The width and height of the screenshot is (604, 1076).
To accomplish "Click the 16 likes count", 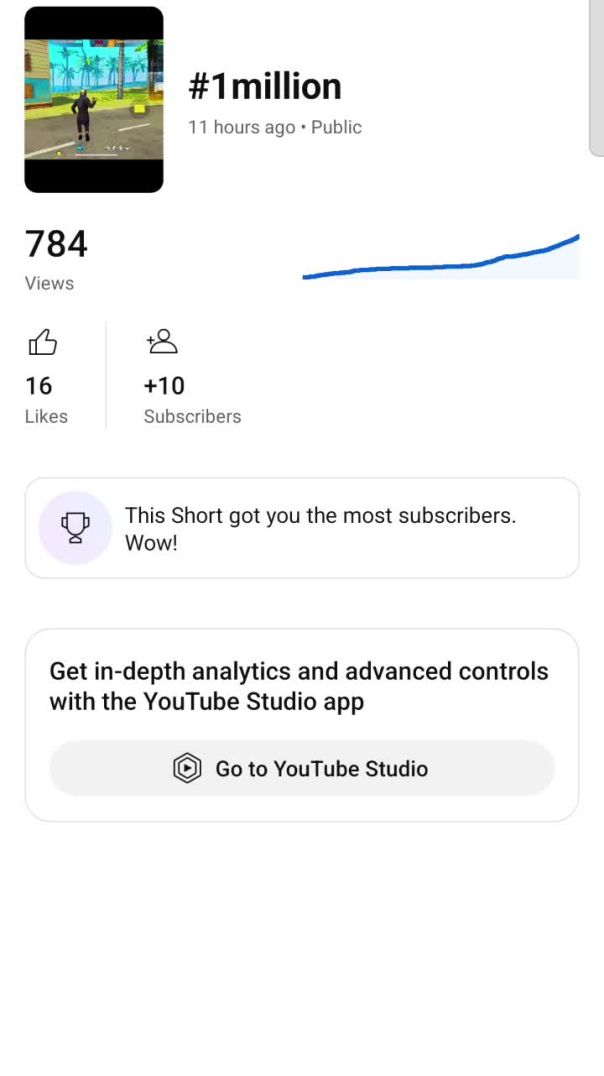I will point(39,386).
